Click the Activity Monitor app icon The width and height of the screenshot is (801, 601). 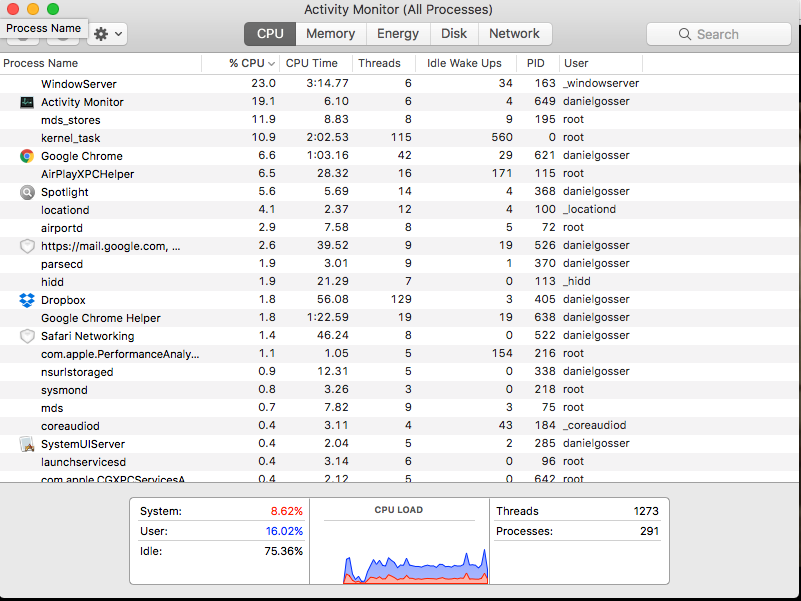click(27, 102)
